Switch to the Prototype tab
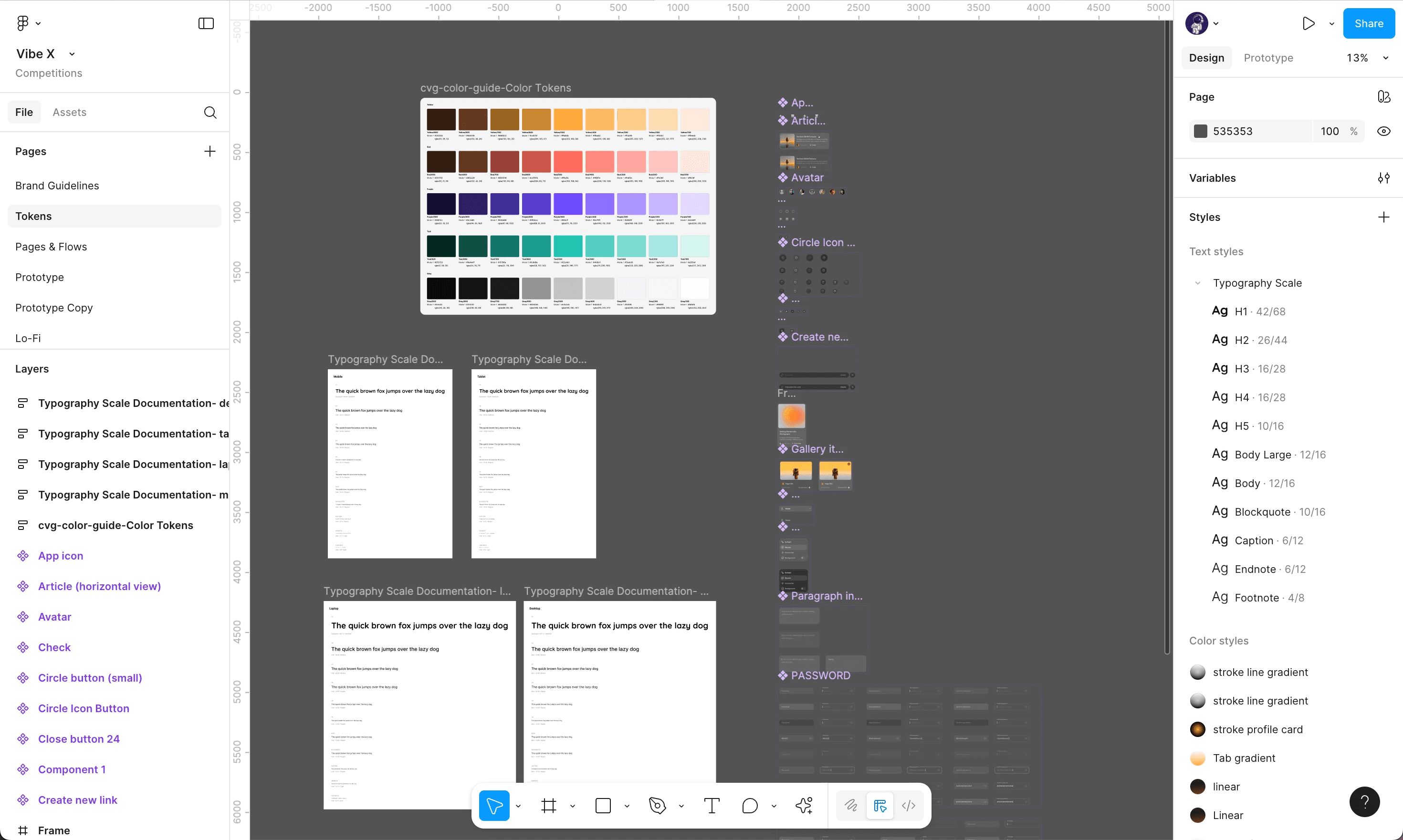 point(1268,58)
